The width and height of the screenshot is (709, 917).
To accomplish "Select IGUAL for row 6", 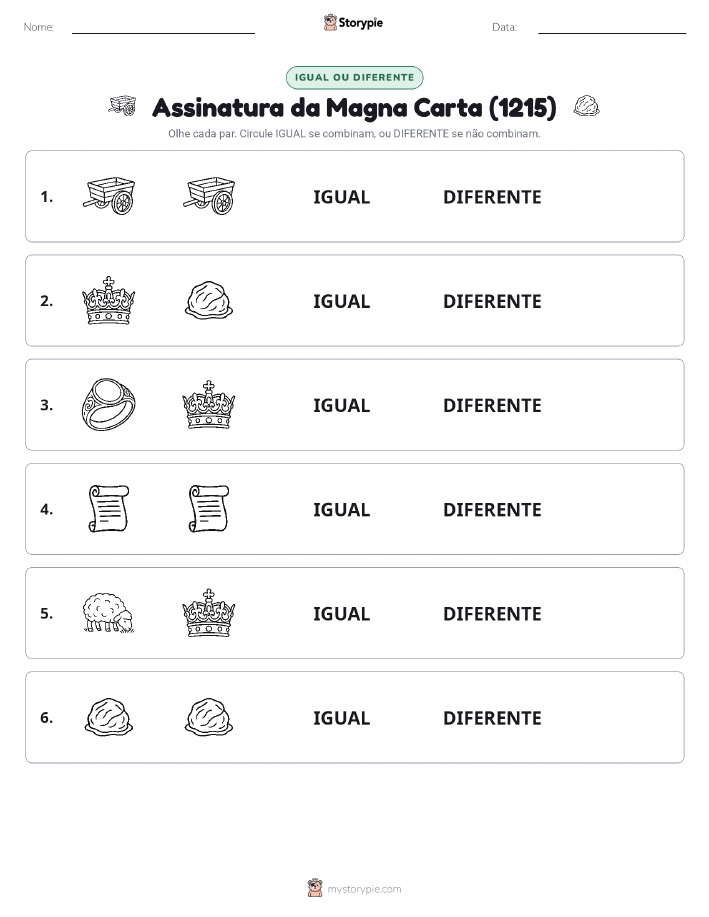I will coord(342,718).
